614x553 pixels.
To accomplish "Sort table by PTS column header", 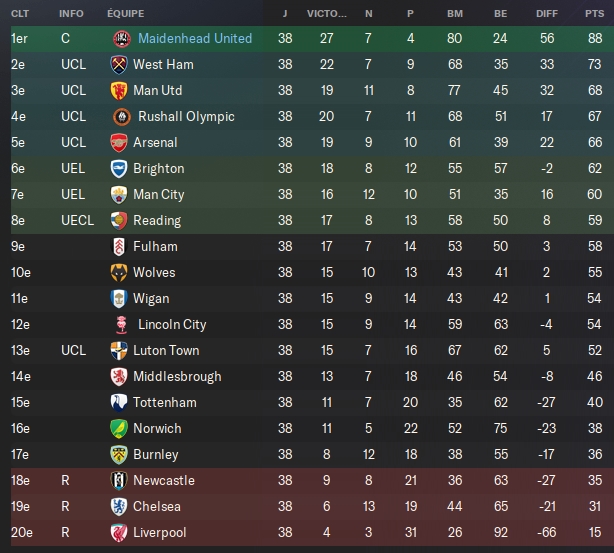I will click(x=594, y=14).
